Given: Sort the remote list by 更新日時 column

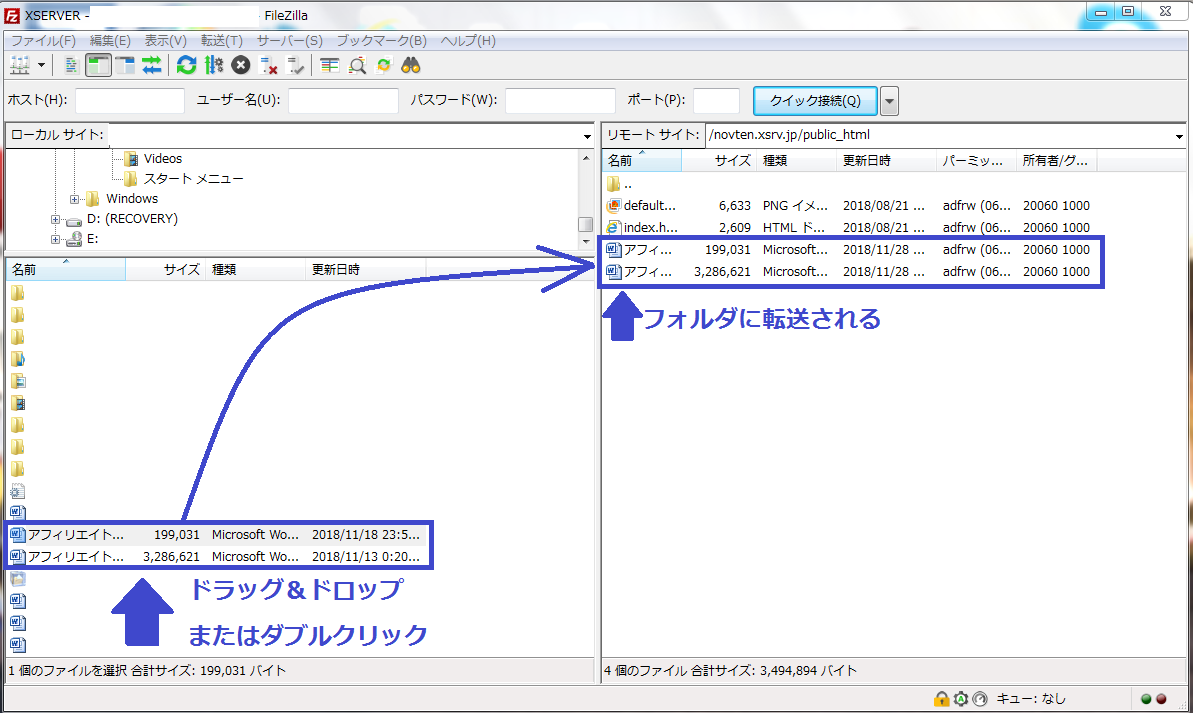Looking at the screenshot, I should pyautogui.click(x=866, y=161).
